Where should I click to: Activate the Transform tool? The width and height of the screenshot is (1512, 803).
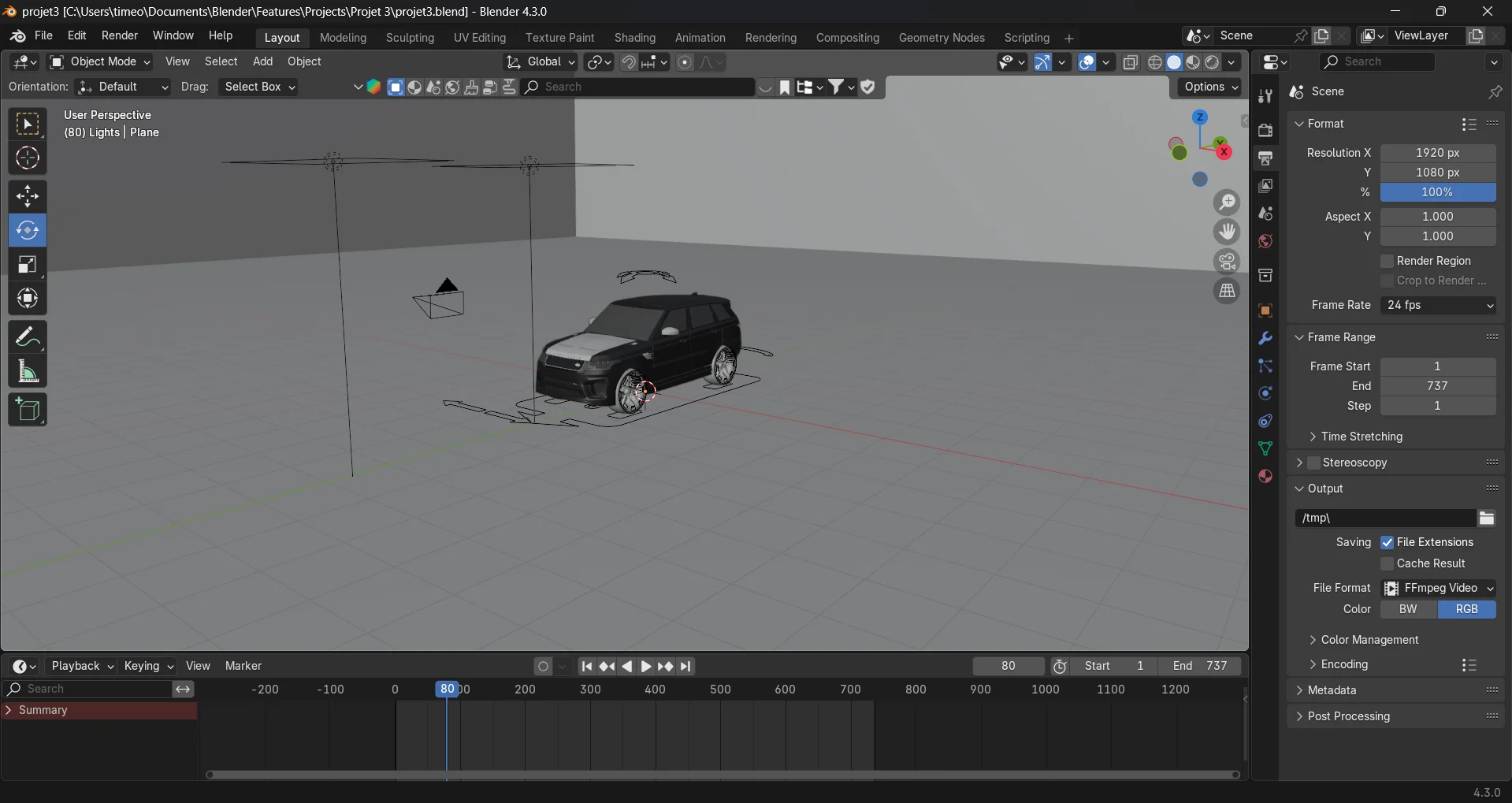click(x=28, y=298)
